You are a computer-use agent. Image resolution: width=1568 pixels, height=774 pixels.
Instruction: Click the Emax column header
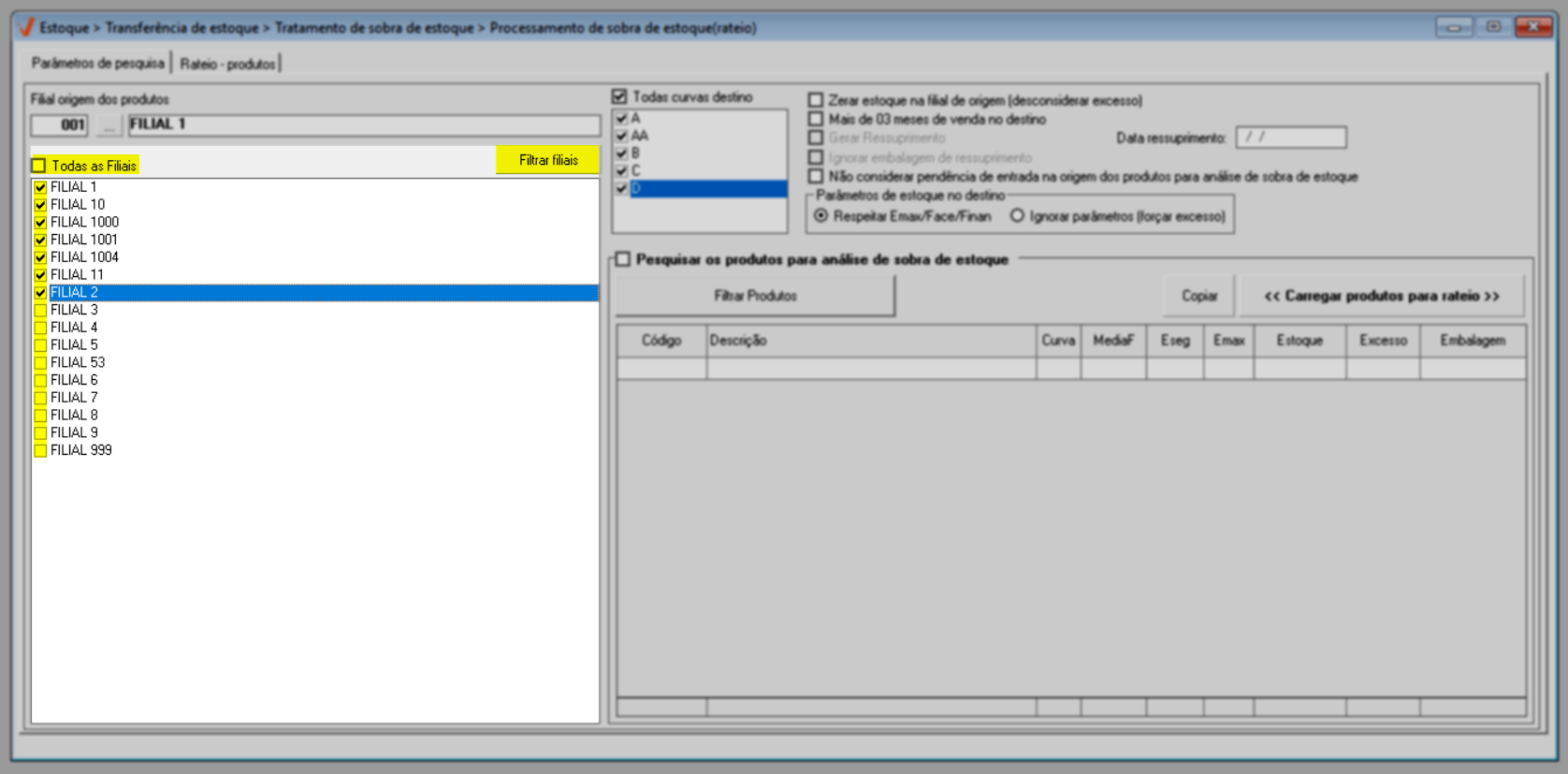[x=1229, y=341]
